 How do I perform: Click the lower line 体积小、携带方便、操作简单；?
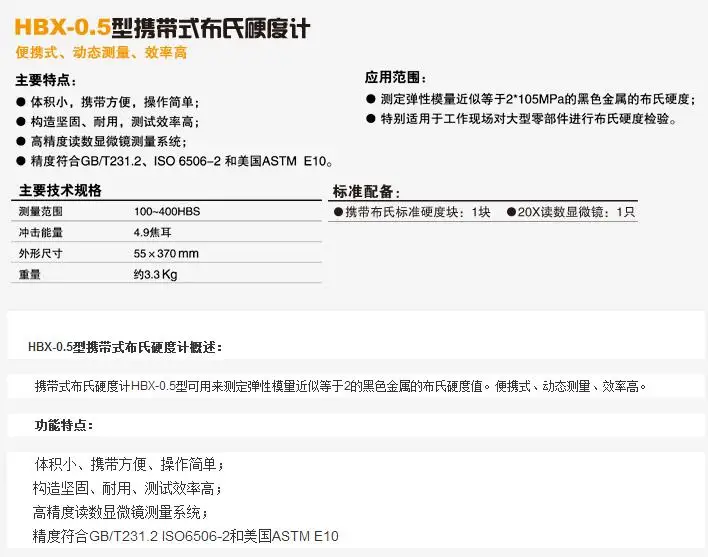coord(129,464)
